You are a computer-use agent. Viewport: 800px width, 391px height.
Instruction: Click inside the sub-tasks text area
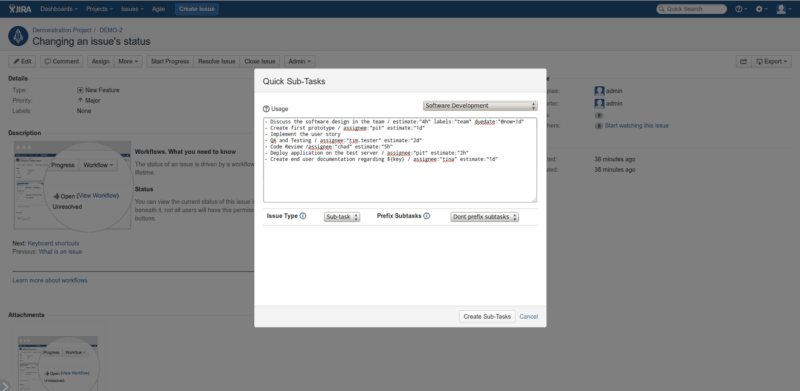pyautogui.click(x=400, y=160)
